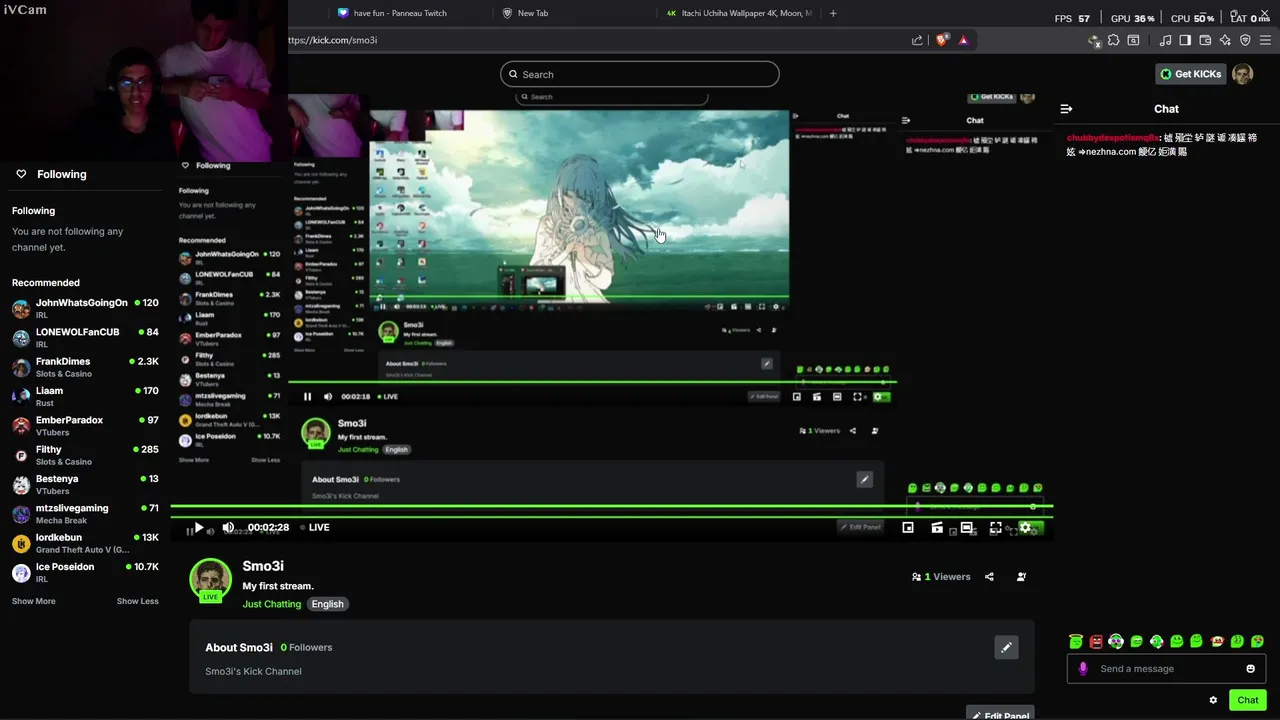This screenshot has width=1280, height=720.
Task: Click the Kick search input field
Action: [640, 74]
